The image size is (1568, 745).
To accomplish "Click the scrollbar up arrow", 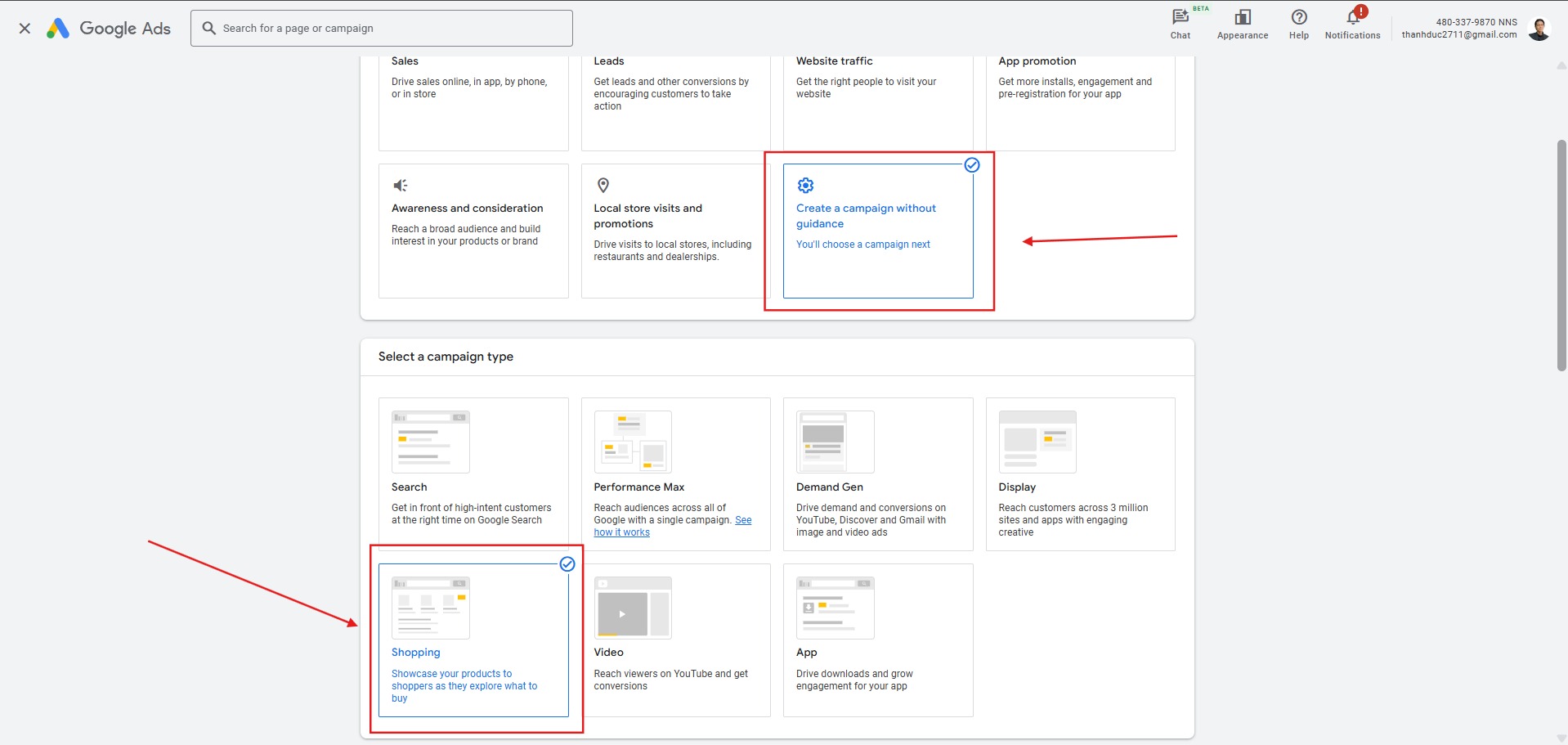I will click(1561, 65).
